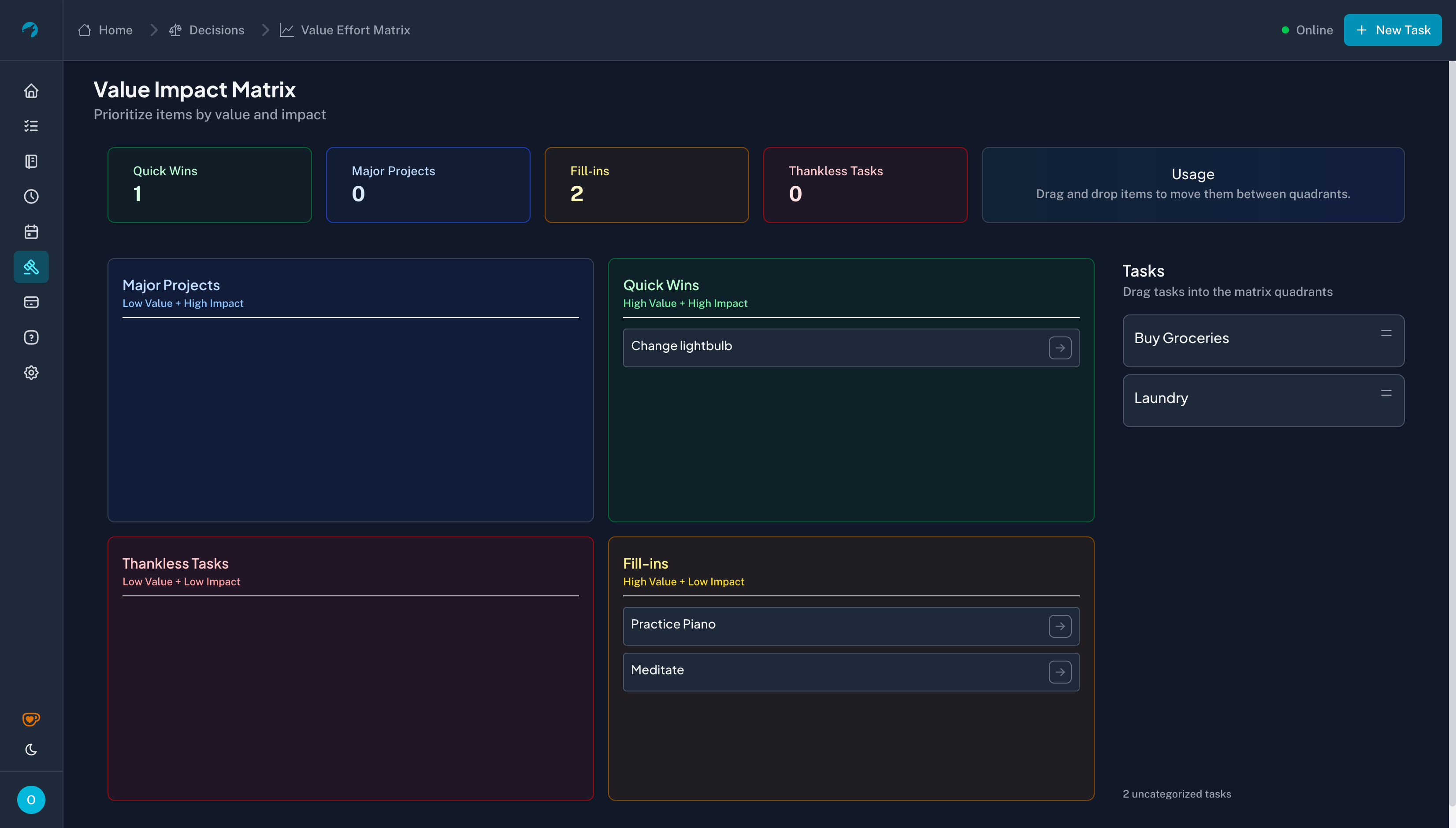The image size is (1456, 828).
Task: Create a New Task
Action: [x=1392, y=30]
